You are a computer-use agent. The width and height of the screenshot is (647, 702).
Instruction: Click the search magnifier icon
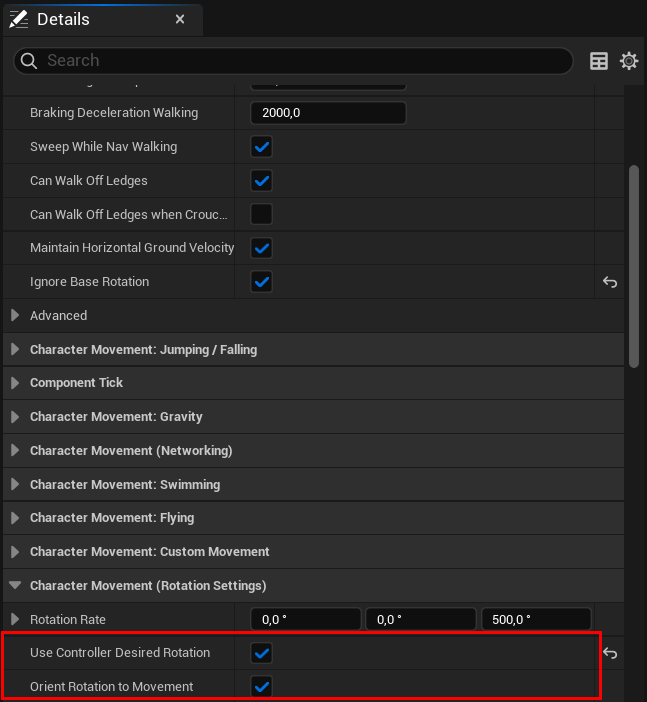tap(29, 60)
